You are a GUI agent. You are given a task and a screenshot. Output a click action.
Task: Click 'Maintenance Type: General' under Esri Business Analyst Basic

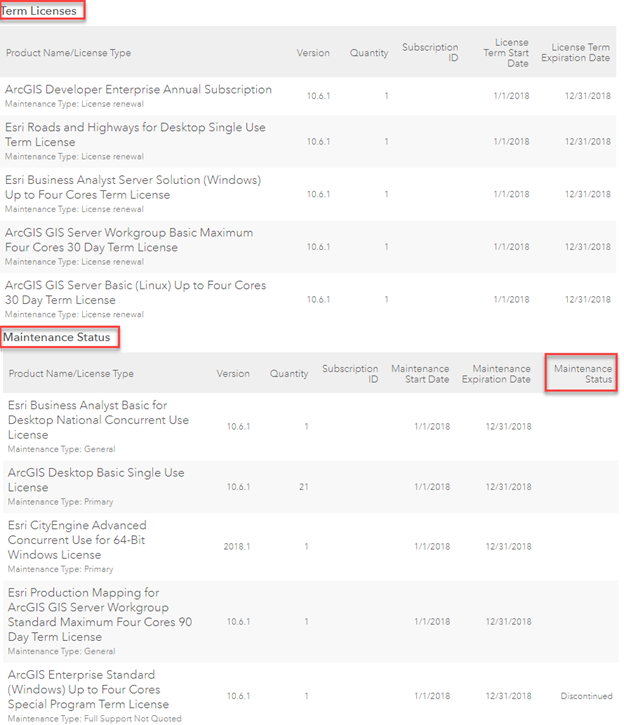coord(61,449)
